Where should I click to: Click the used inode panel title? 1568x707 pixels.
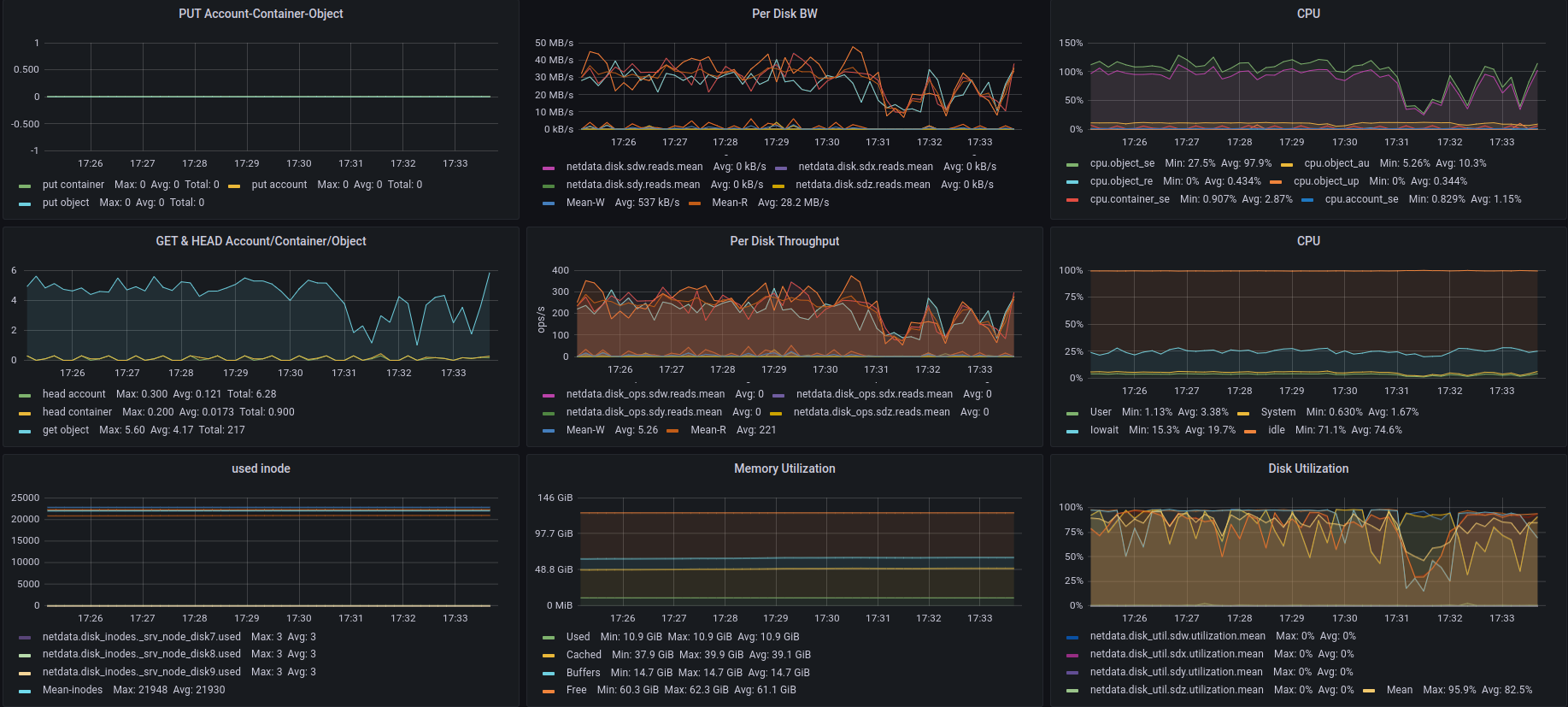261,468
